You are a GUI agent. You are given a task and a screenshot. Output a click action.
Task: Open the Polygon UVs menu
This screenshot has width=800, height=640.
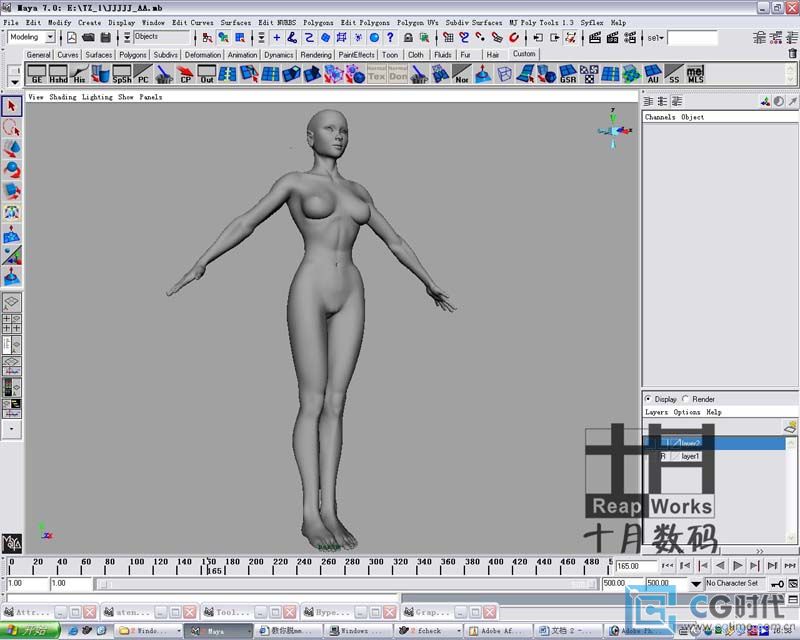[417, 22]
